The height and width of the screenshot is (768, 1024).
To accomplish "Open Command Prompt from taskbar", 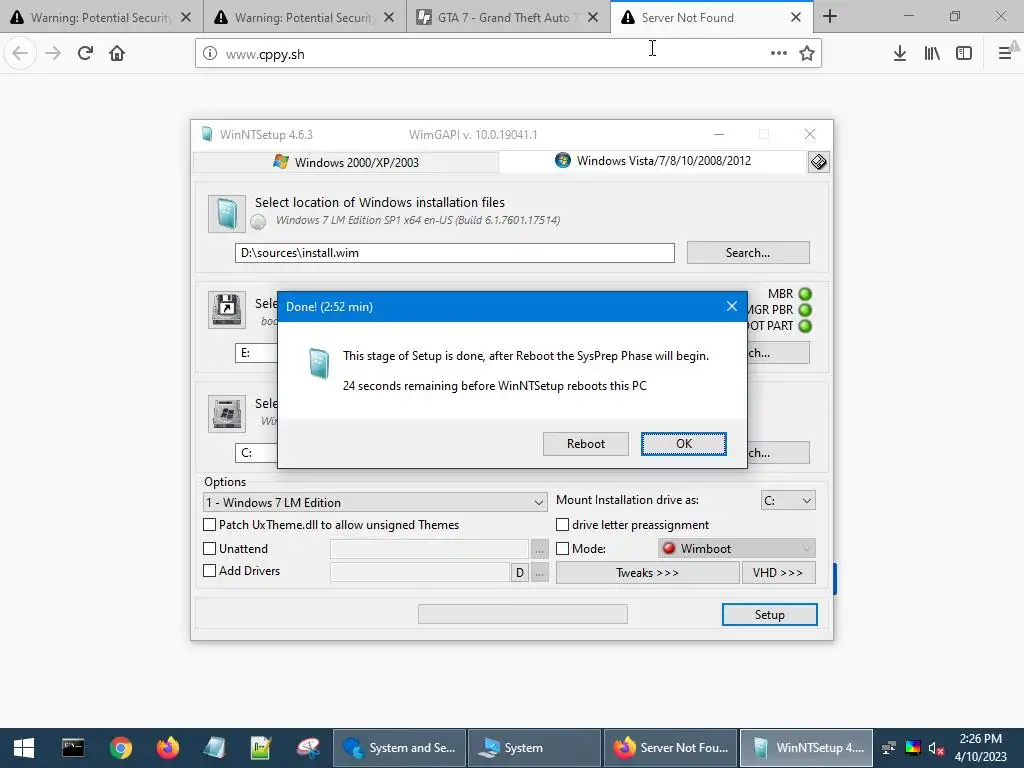I will tap(72, 748).
